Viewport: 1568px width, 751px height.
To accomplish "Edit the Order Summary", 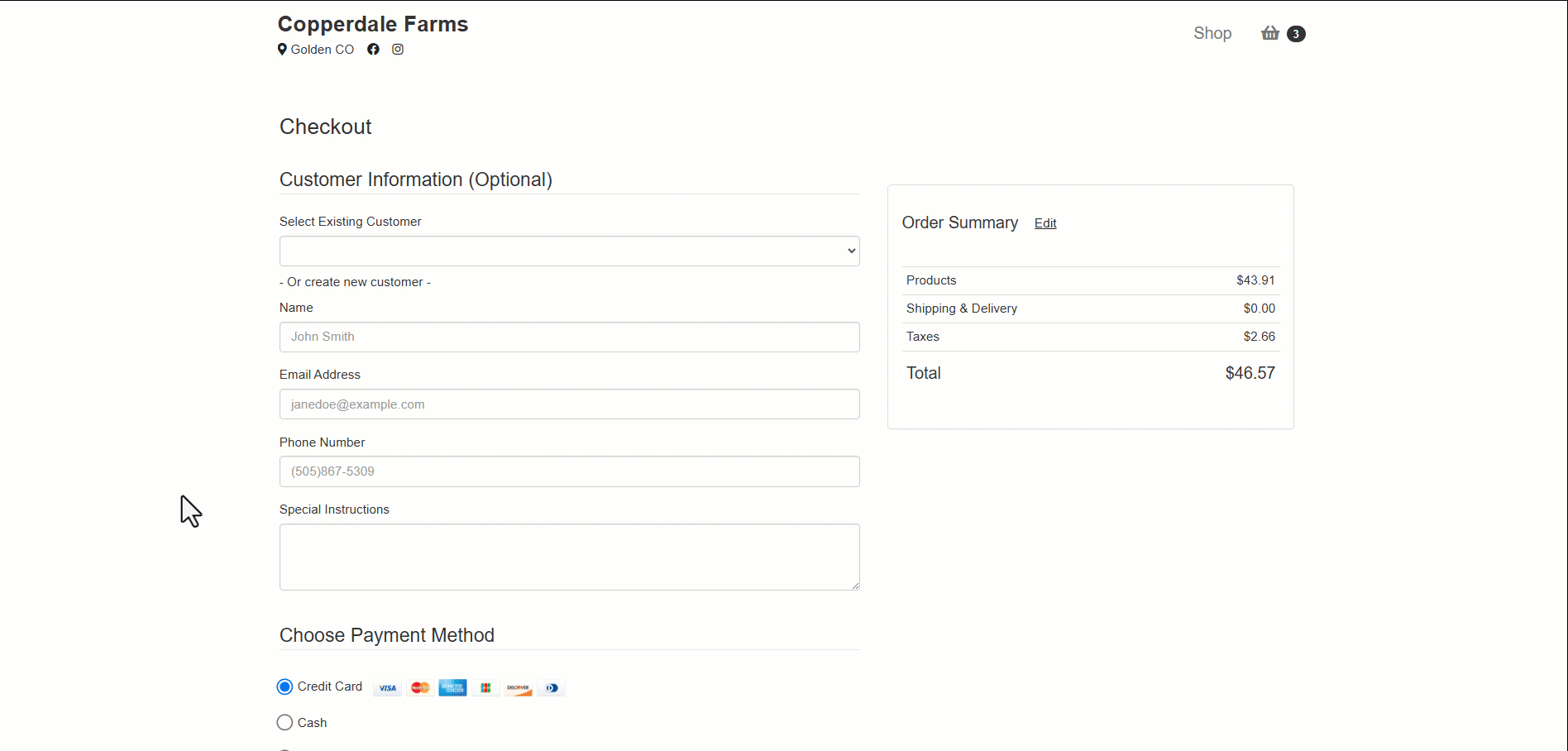I will click(1045, 223).
